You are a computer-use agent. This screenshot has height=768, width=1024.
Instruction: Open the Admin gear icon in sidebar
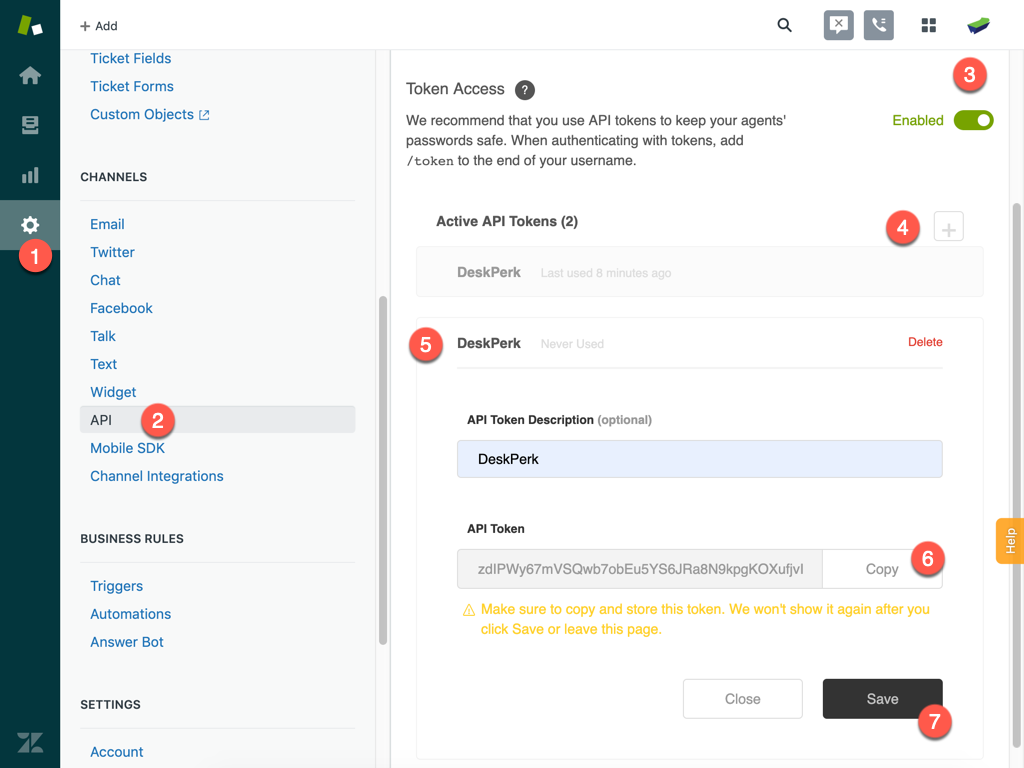(30, 225)
